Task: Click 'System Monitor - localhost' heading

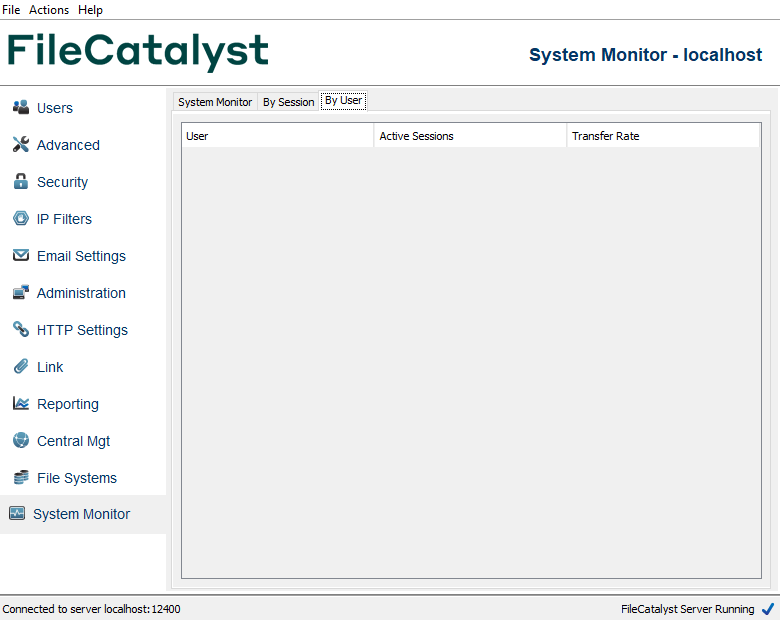Action: pyautogui.click(x=645, y=54)
